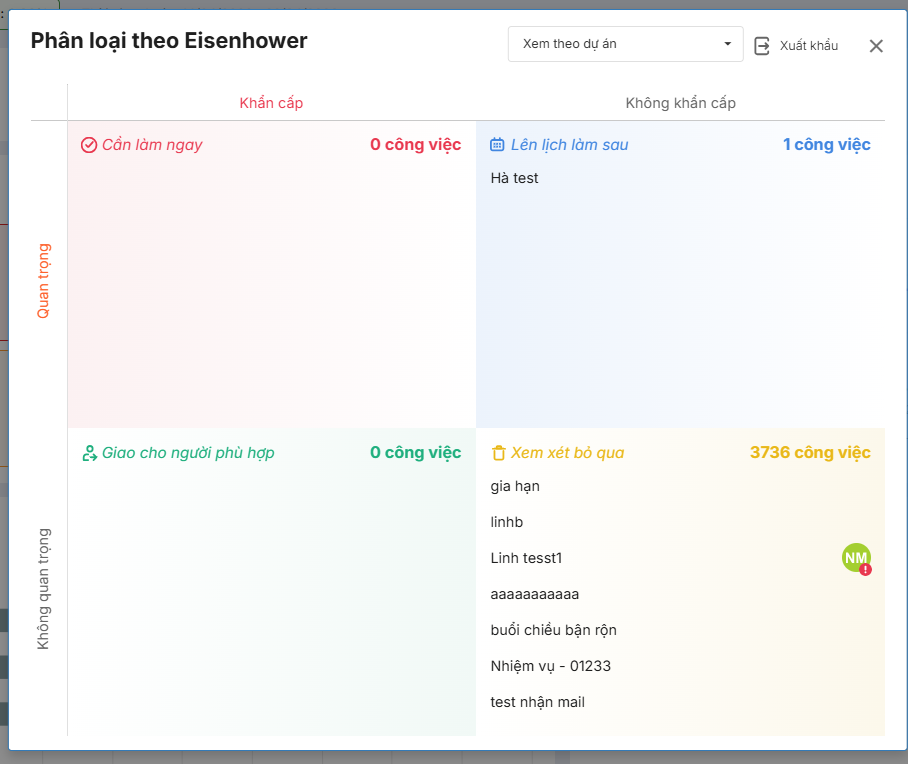Open the linhb task
908x764 pixels.
click(507, 522)
